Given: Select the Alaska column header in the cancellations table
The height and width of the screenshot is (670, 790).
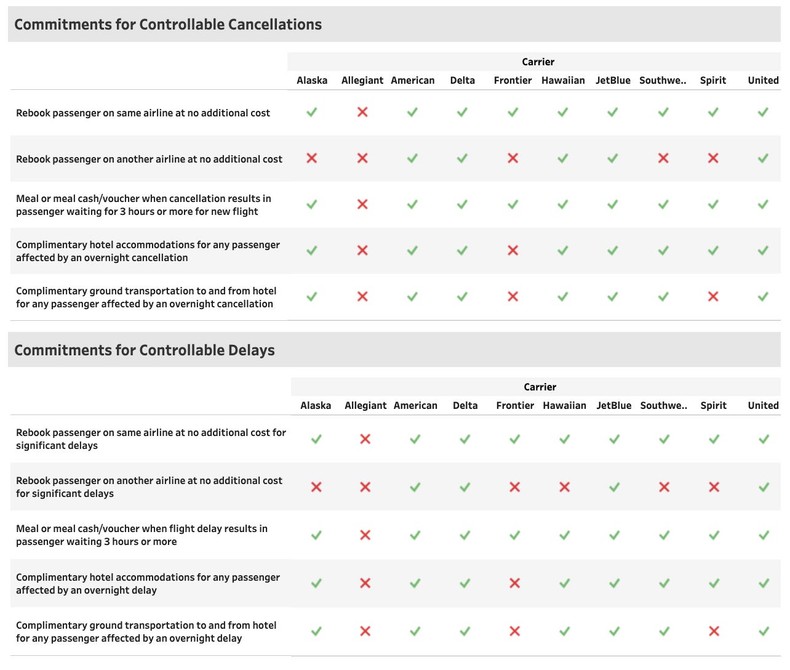Looking at the screenshot, I should [312, 81].
